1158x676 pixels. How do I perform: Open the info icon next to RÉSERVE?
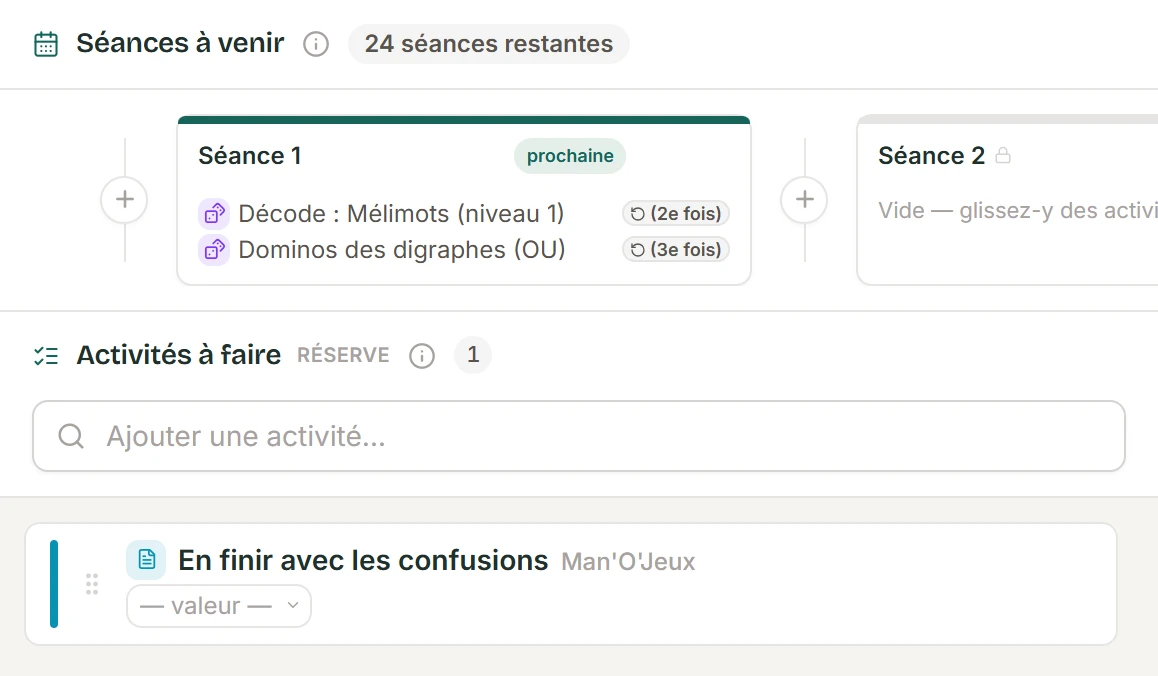422,356
